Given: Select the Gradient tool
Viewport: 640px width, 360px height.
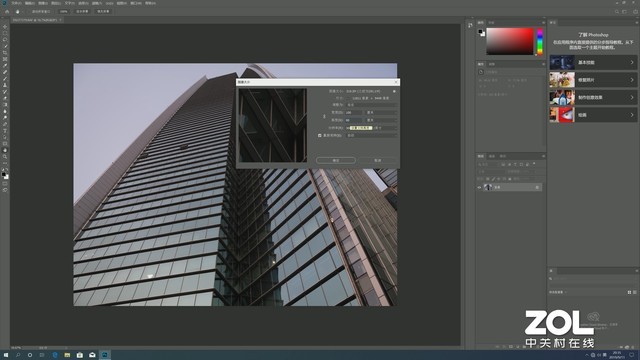Looking at the screenshot, I should (x=5, y=104).
